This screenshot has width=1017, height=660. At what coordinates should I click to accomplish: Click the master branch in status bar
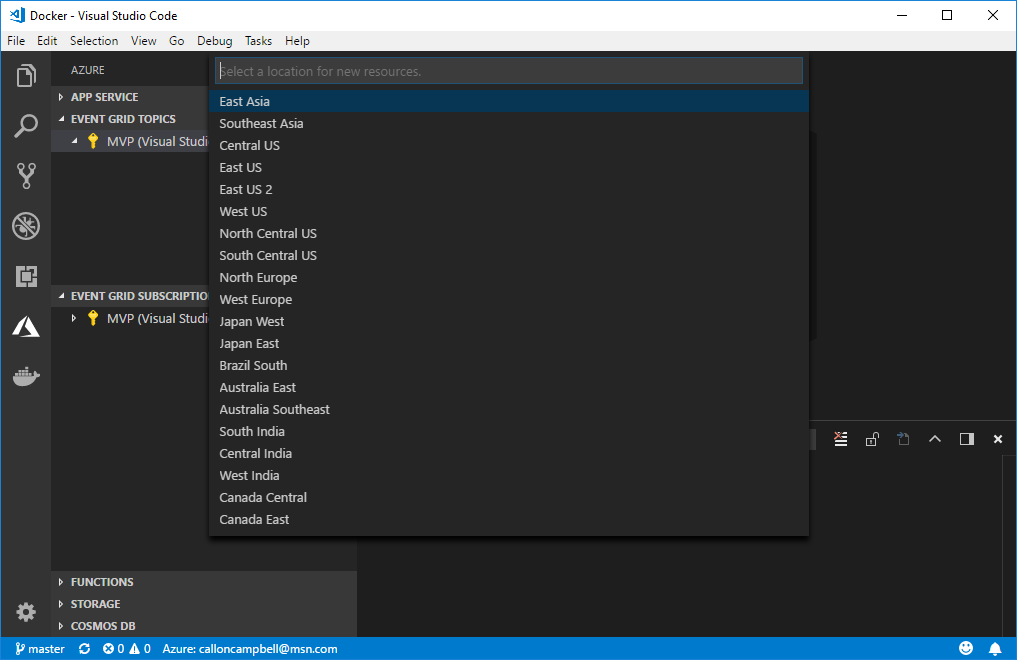click(40, 649)
